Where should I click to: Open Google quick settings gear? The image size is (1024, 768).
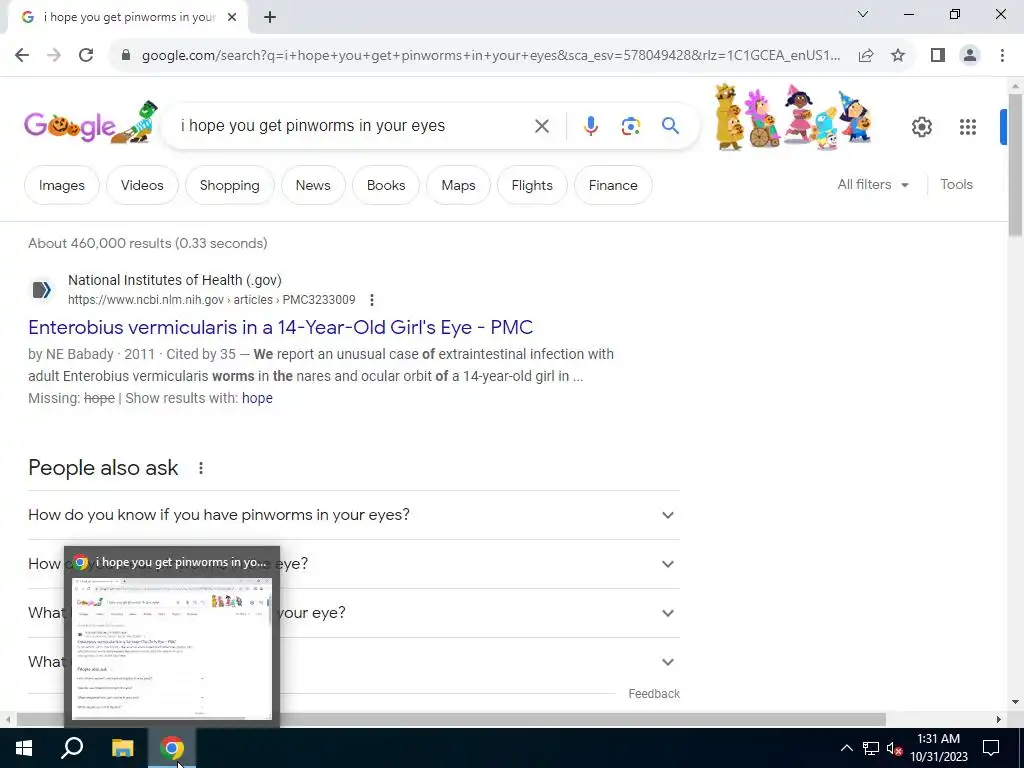pos(921,127)
